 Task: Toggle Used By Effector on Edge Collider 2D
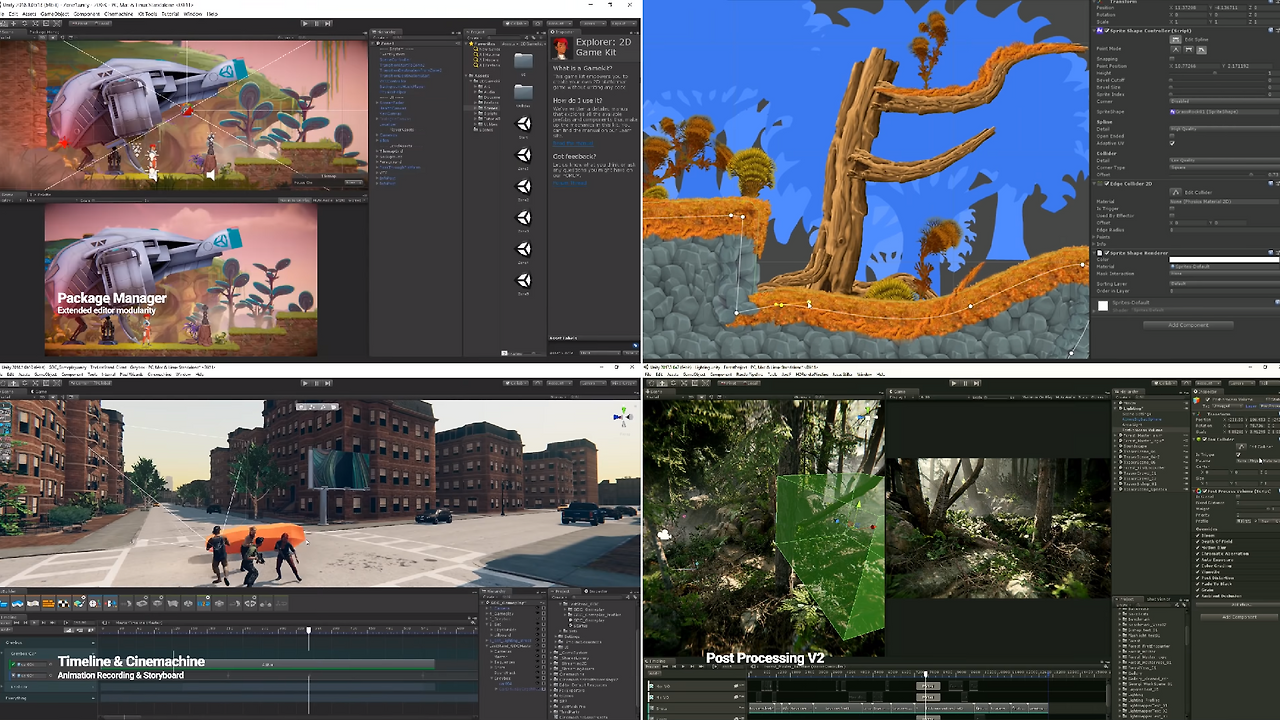tap(1173, 215)
